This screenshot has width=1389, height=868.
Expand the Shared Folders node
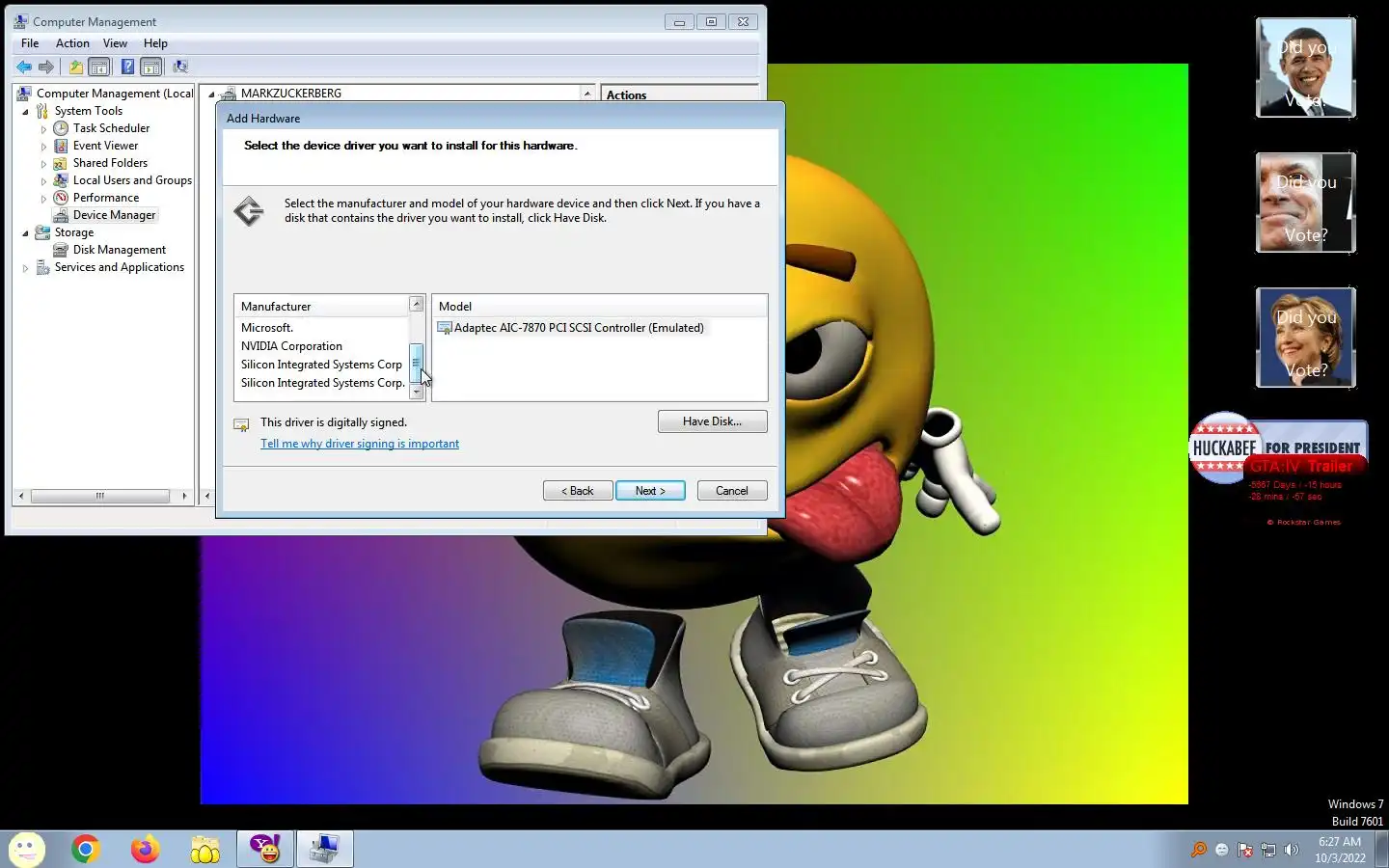coord(43,163)
